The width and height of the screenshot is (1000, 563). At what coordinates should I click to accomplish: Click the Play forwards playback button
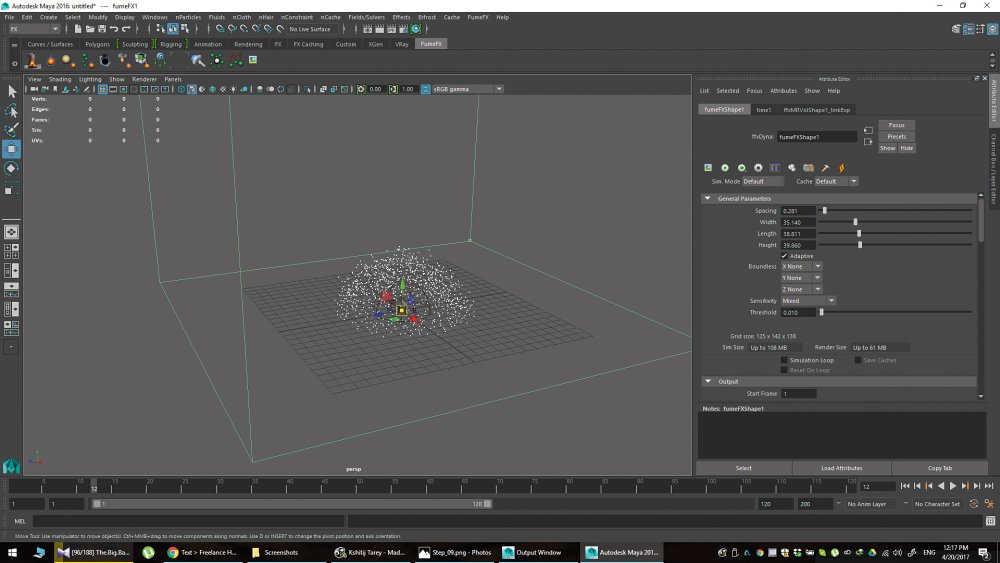pyautogui.click(x=953, y=486)
